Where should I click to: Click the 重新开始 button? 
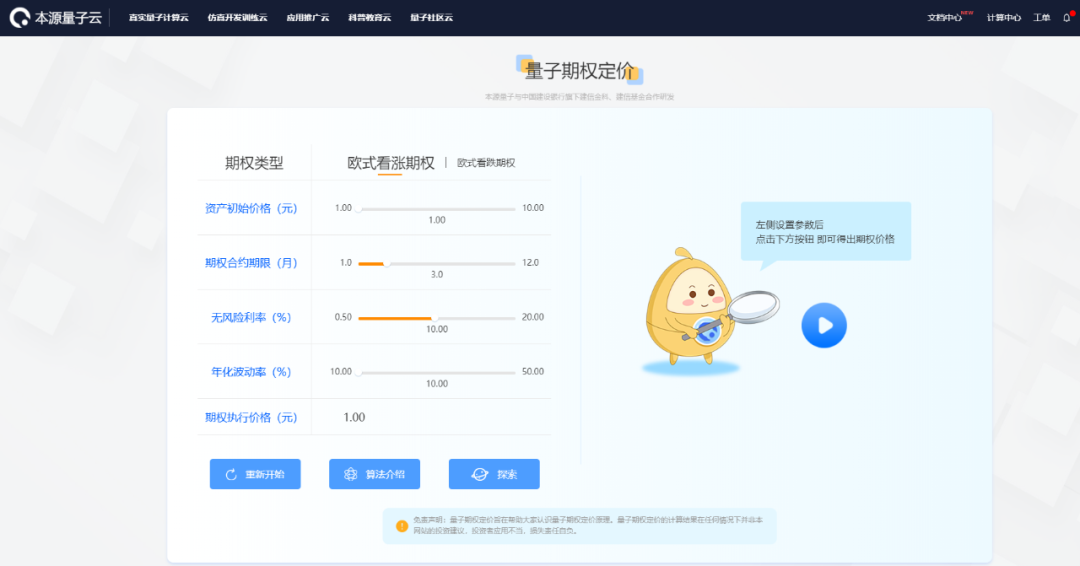point(255,474)
